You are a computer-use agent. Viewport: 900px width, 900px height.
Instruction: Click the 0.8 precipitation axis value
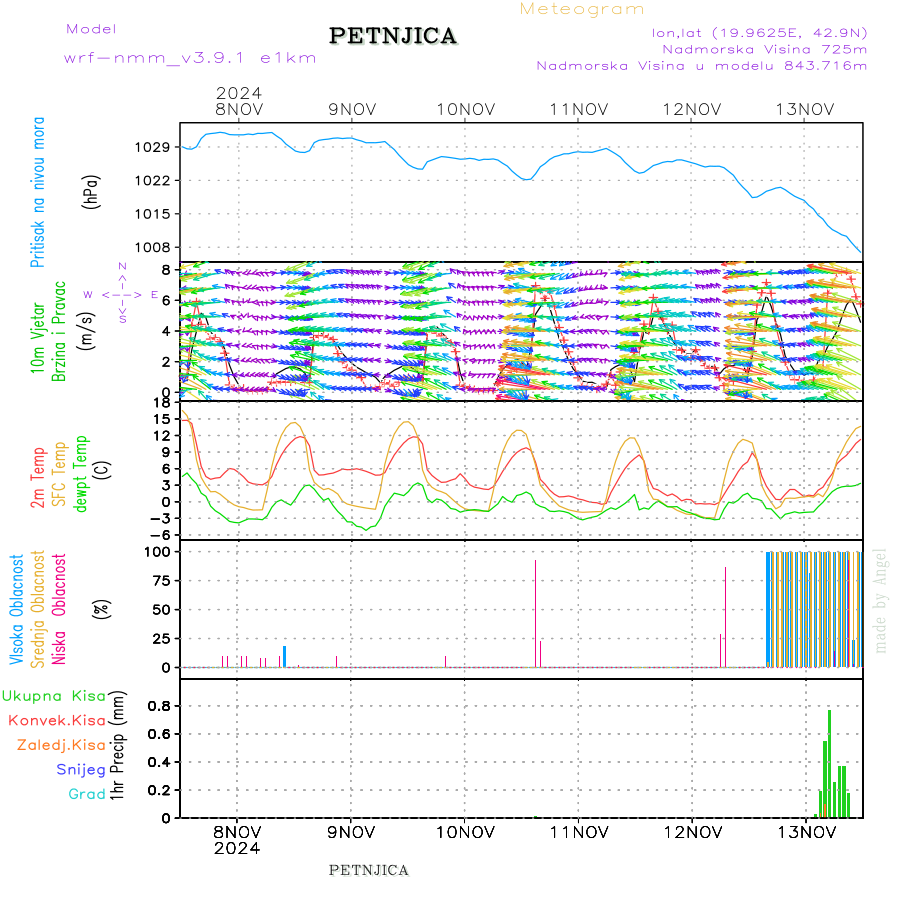[160, 706]
